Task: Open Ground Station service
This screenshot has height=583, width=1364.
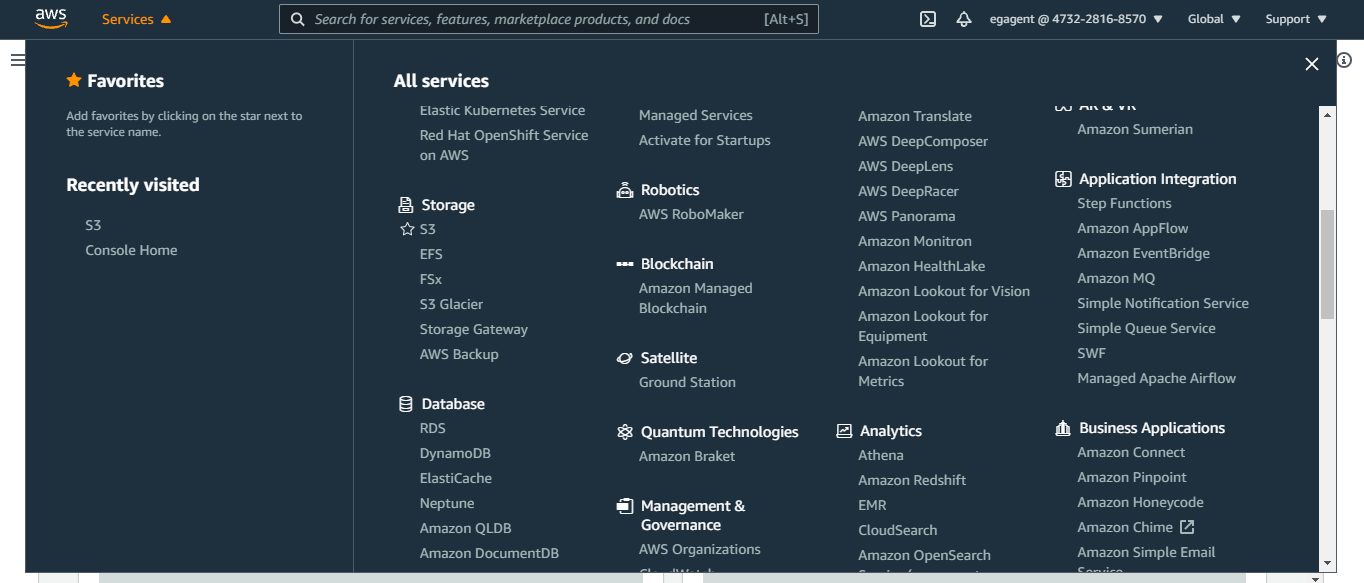Action: (x=687, y=382)
